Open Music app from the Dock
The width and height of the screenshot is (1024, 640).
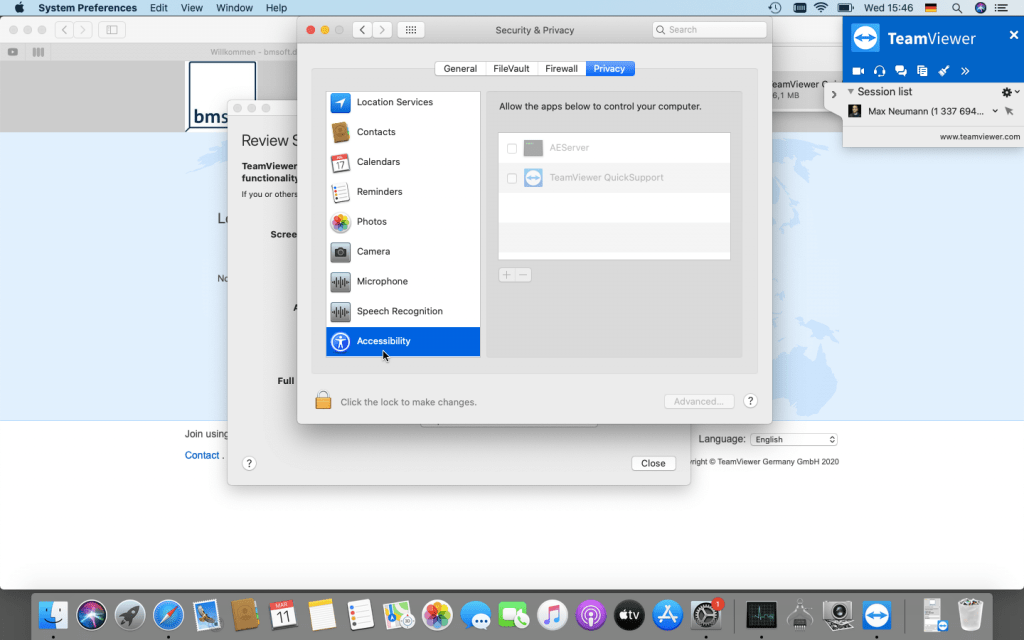(552, 615)
